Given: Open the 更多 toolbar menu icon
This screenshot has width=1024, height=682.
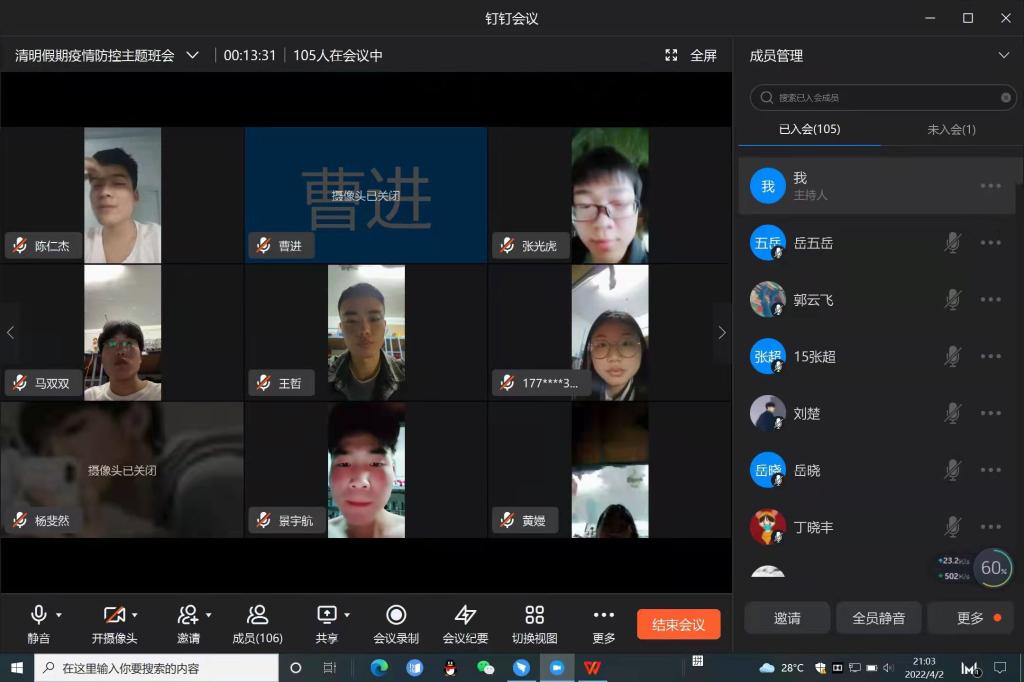Looking at the screenshot, I should pyautogui.click(x=603, y=615).
